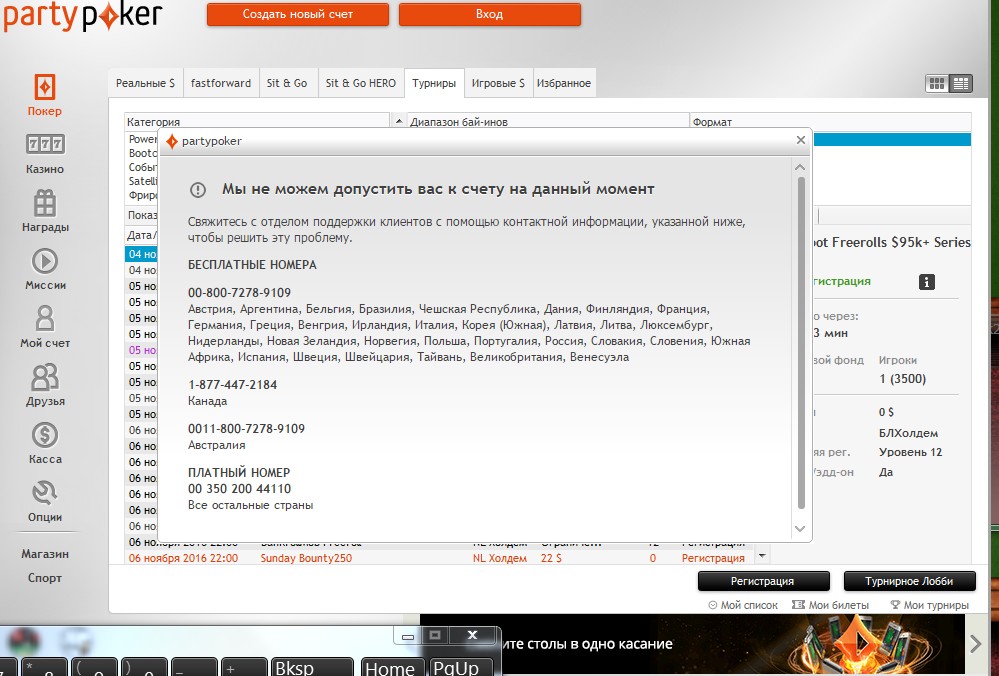Open the 'Спорт' sidebar link
Image resolution: width=999 pixels, height=676 pixels.
45,578
